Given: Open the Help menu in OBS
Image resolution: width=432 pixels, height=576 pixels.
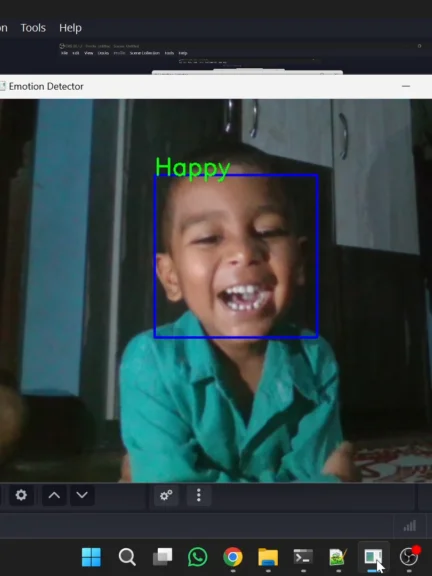Looking at the screenshot, I should tap(70, 28).
